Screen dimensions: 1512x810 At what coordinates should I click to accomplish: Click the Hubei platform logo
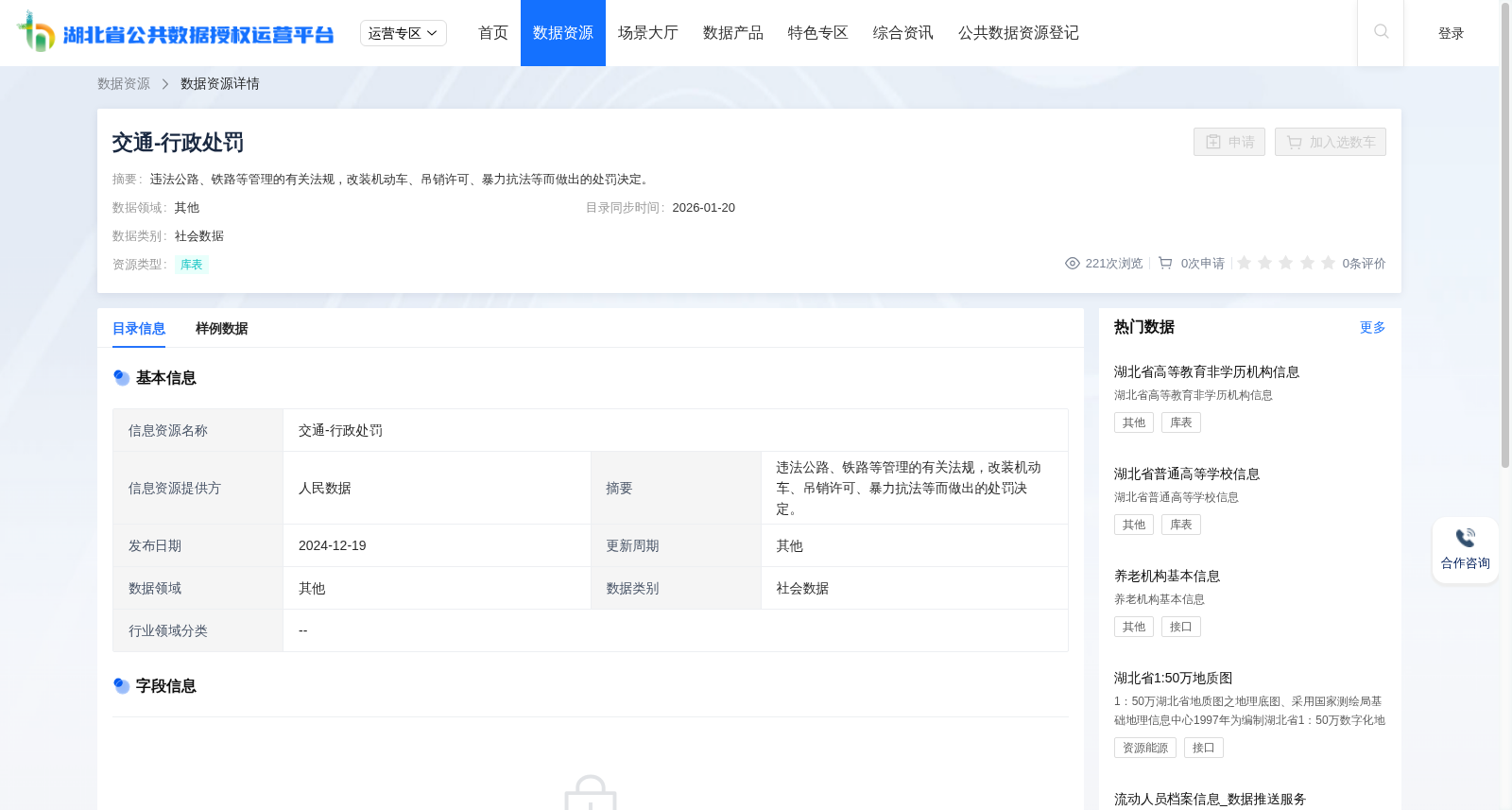(x=176, y=32)
